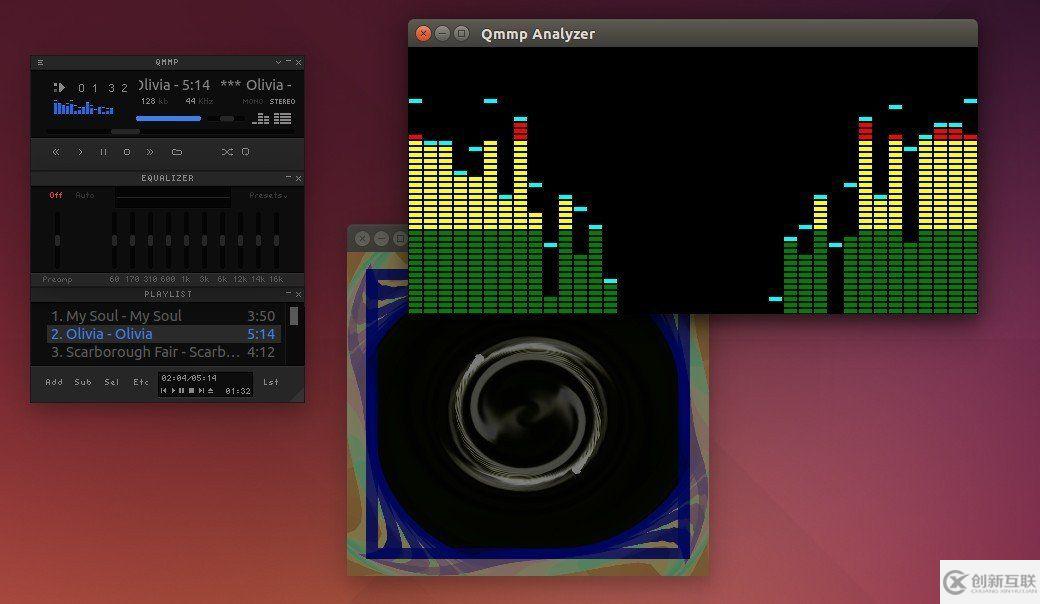Toggle the playlist window button icon
Viewport: 1040px width, 604px height.
point(284,119)
